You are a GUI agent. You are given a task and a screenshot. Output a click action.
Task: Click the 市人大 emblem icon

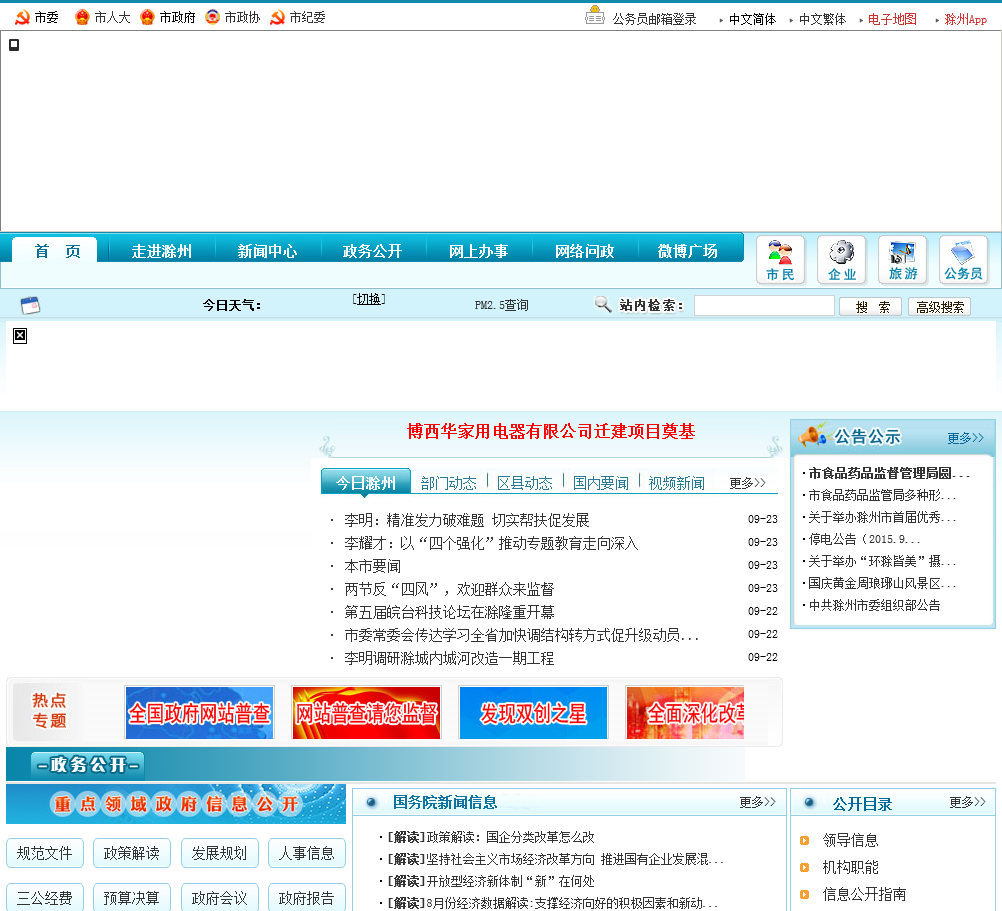(82, 18)
